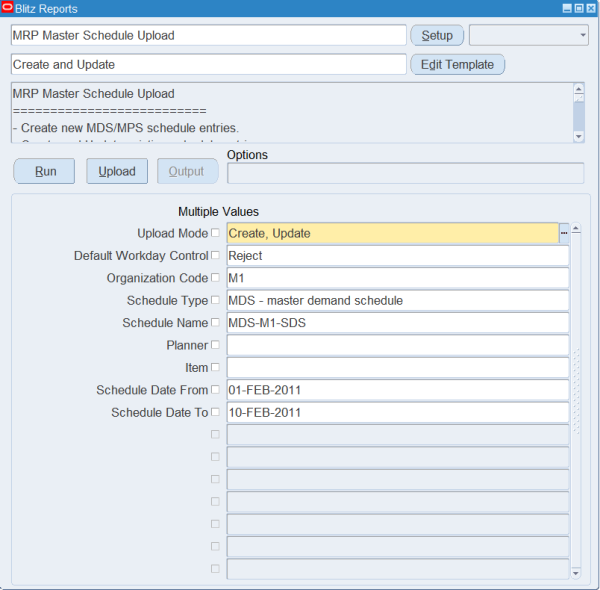600x590 pixels.
Task: Toggle Upload Mode multiple values checkbox
Action: click(215, 233)
